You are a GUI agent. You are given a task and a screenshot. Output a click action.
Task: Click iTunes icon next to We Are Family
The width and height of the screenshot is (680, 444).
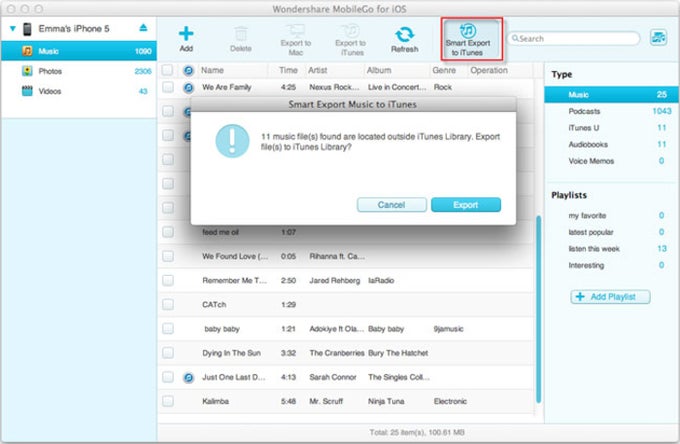coord(188,88)
